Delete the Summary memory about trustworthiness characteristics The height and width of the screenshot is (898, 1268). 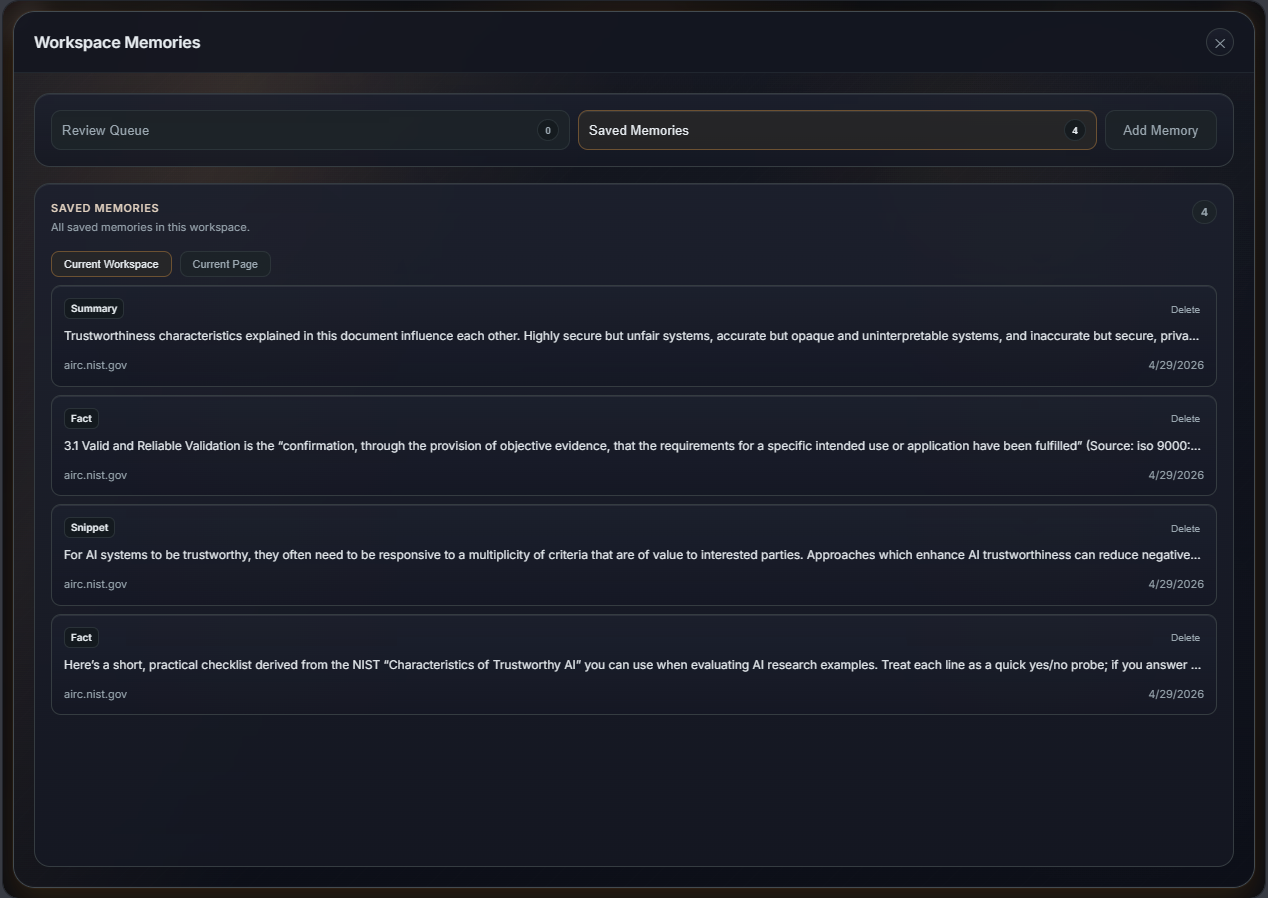[x=1185, y=310]
